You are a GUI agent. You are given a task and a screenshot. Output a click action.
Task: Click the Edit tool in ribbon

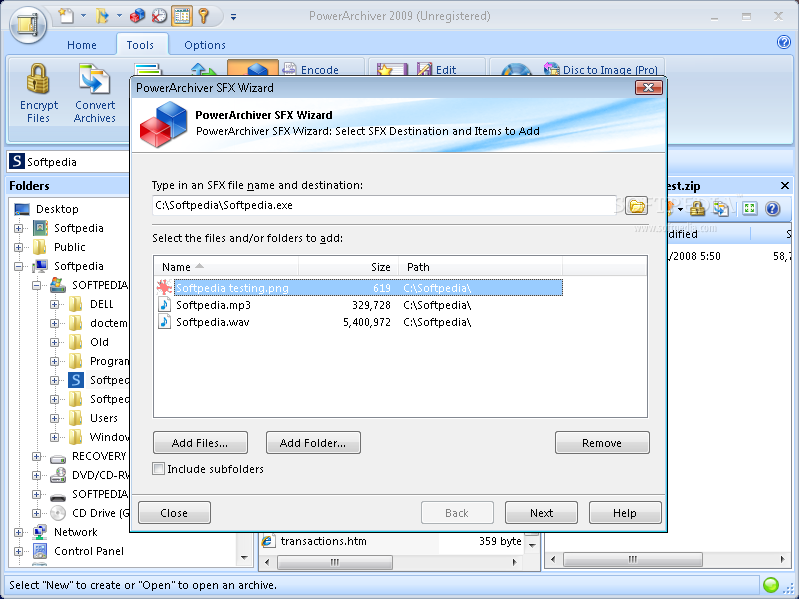(437, 70)
